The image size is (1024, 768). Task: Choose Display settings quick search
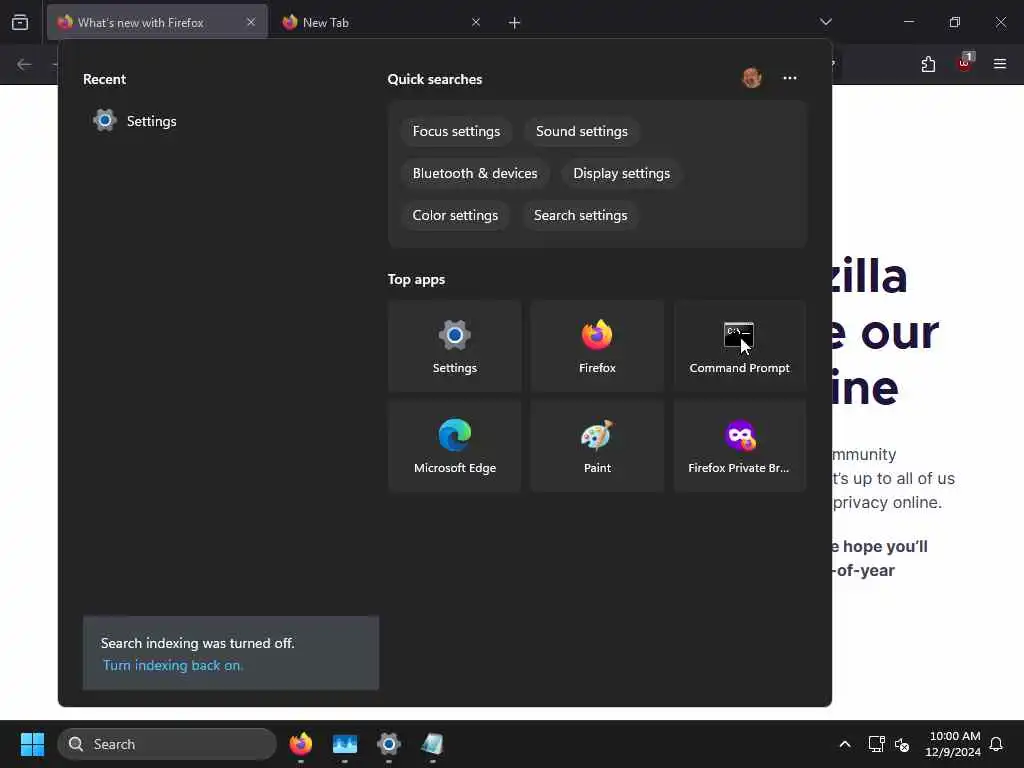[621, 173]
